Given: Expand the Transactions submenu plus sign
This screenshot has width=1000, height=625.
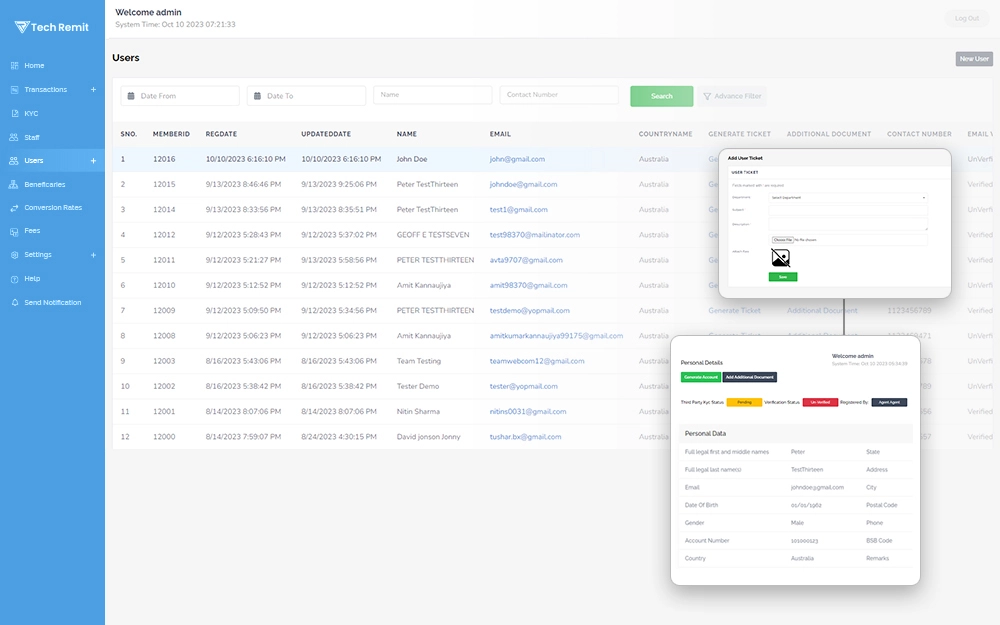Looking at the screenshot, I should [93, 90].
